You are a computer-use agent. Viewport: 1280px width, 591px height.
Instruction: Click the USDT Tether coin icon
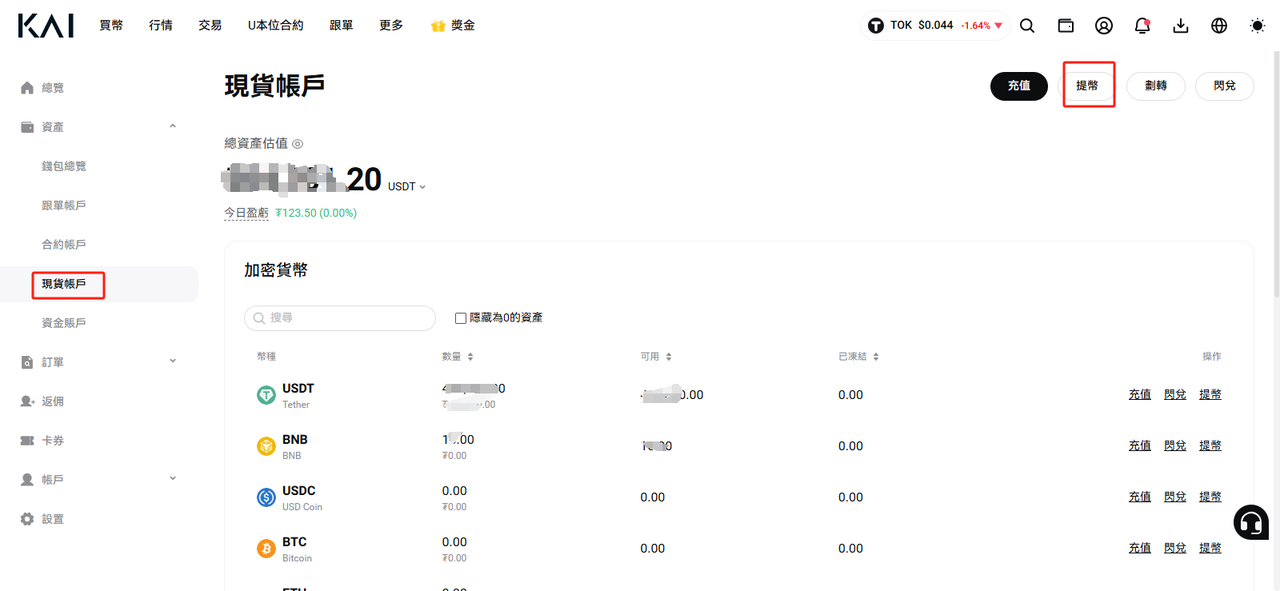pyautogui.click(x=266, y=396)
